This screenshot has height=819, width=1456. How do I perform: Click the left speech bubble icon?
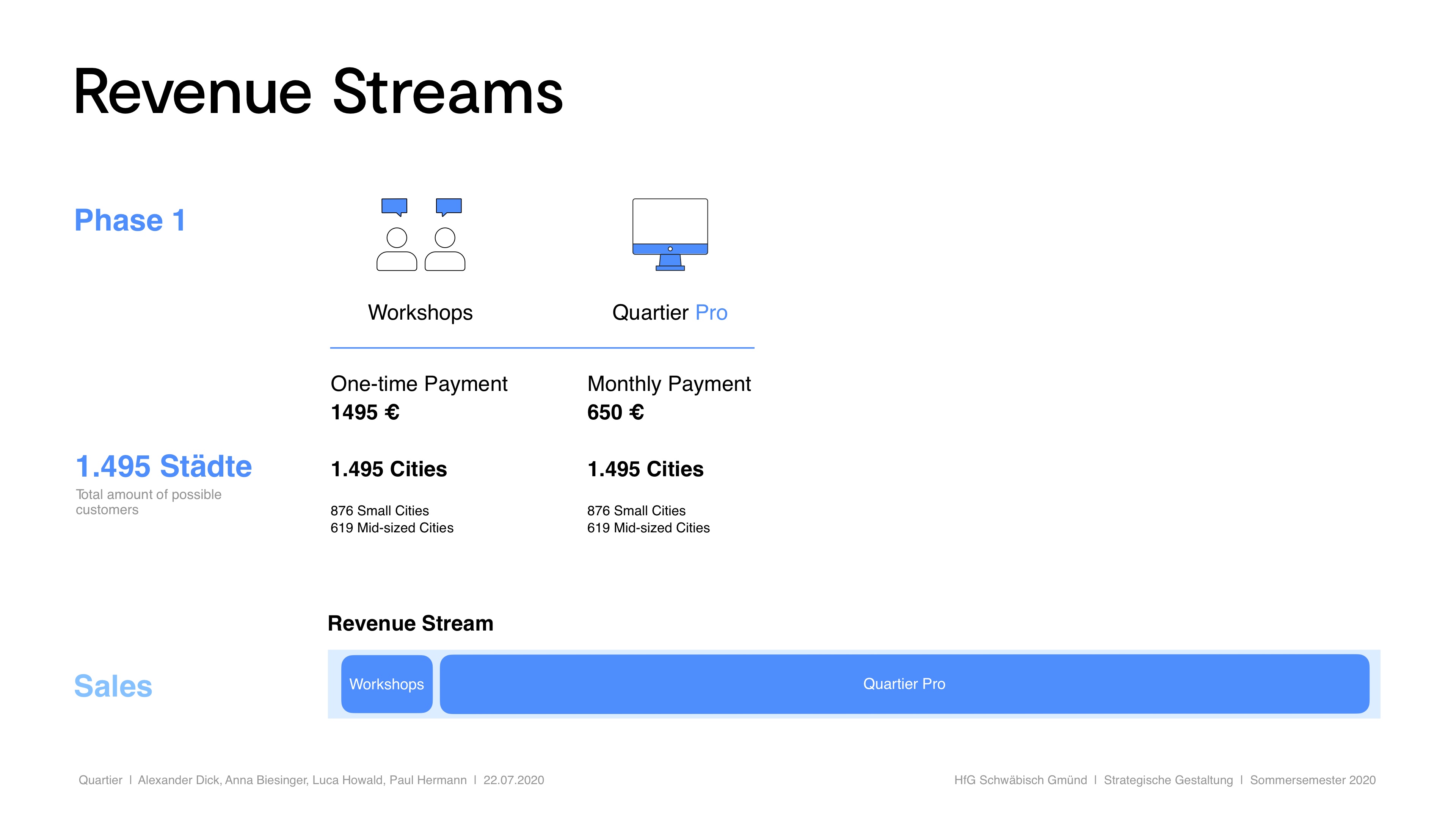394,206
